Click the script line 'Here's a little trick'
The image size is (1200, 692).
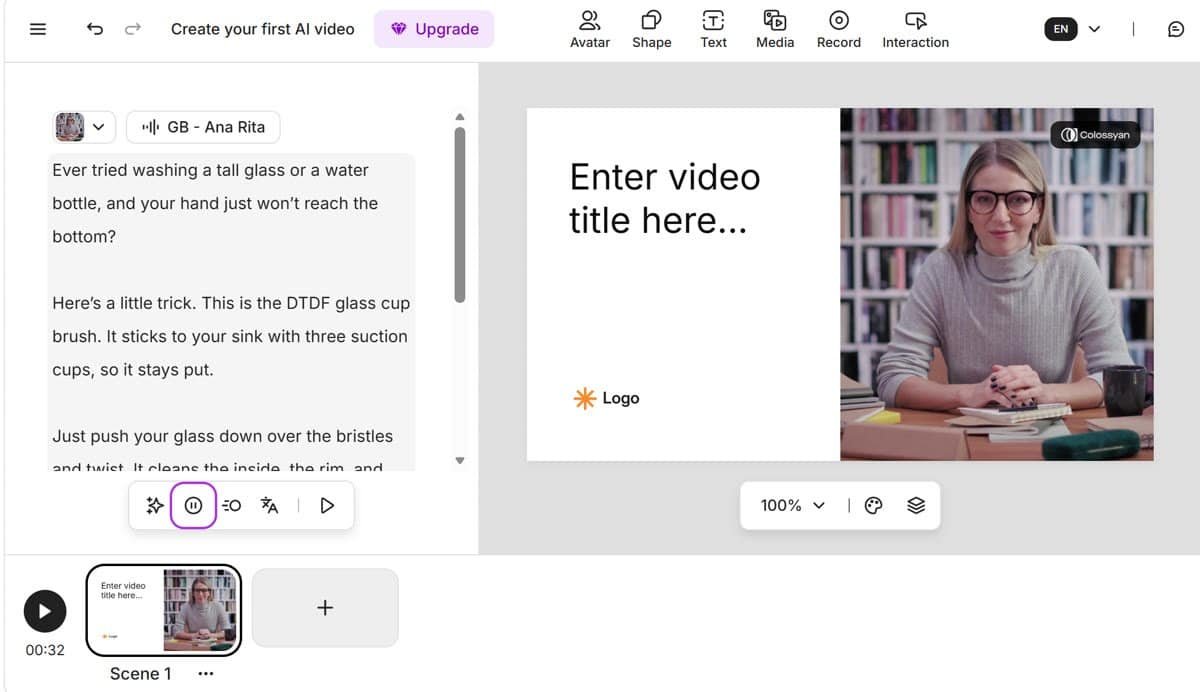point(127,303)
